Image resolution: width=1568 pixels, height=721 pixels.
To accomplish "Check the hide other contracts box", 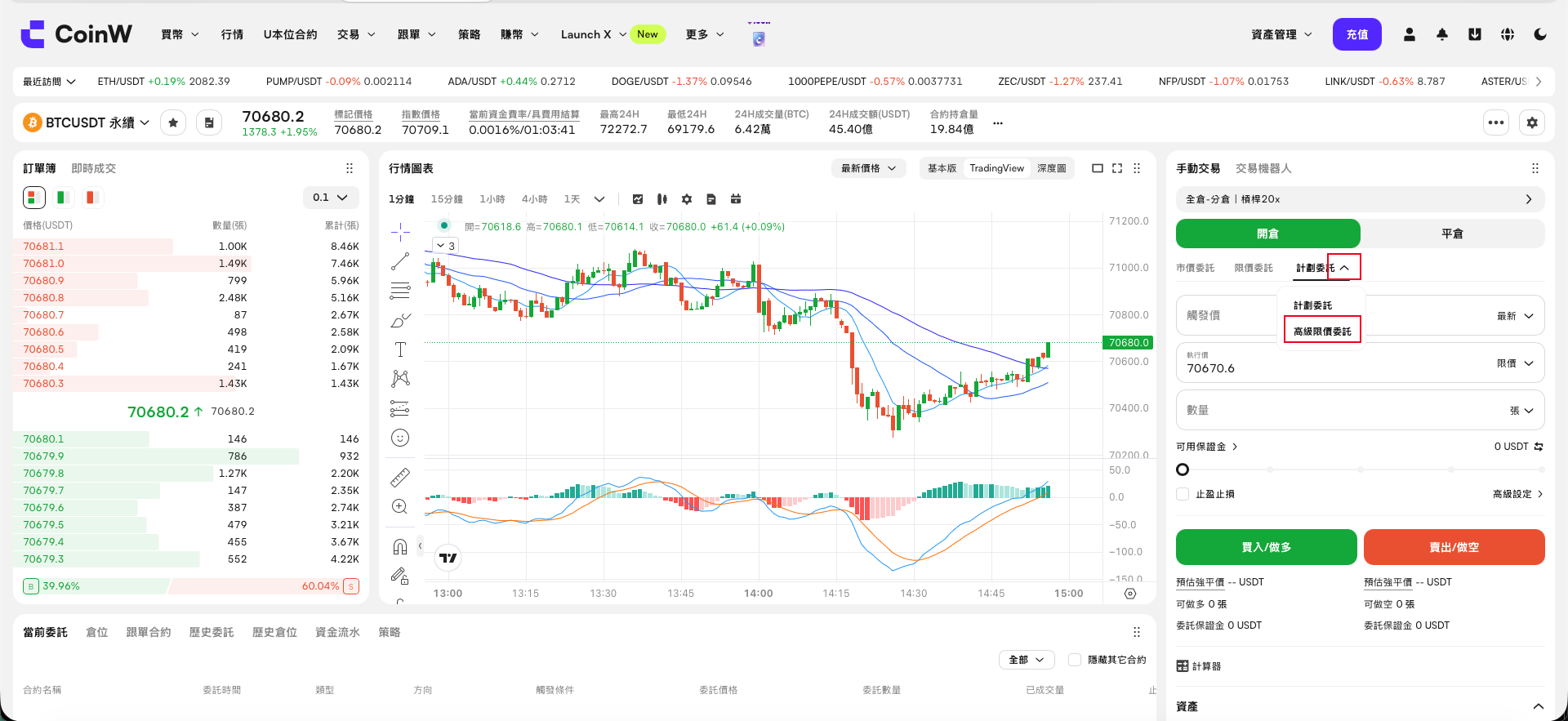I will pyautogui.click(x=1075, y=660).
